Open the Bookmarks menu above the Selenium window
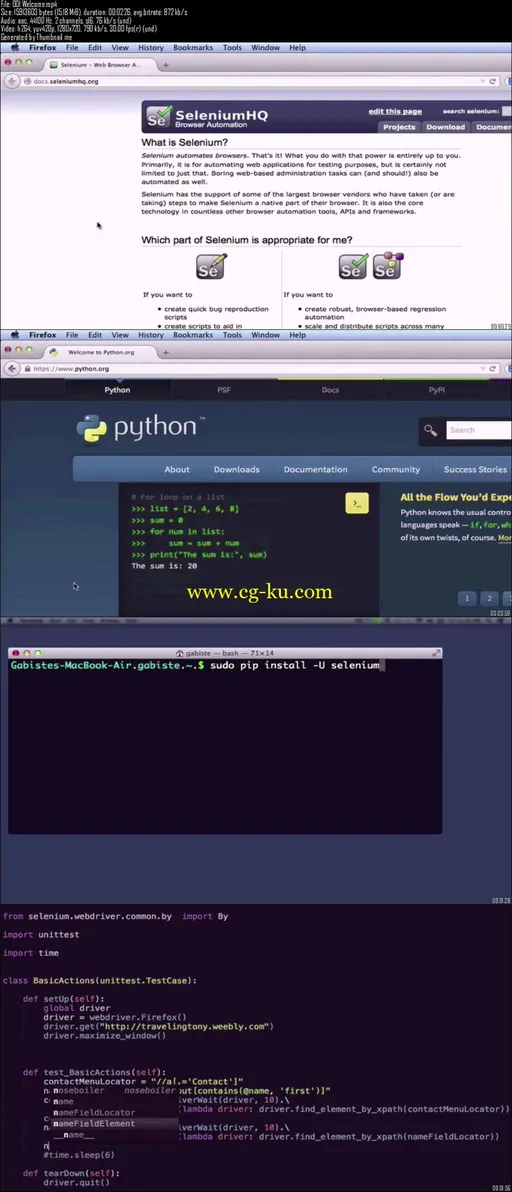 [x=193, y=47]
